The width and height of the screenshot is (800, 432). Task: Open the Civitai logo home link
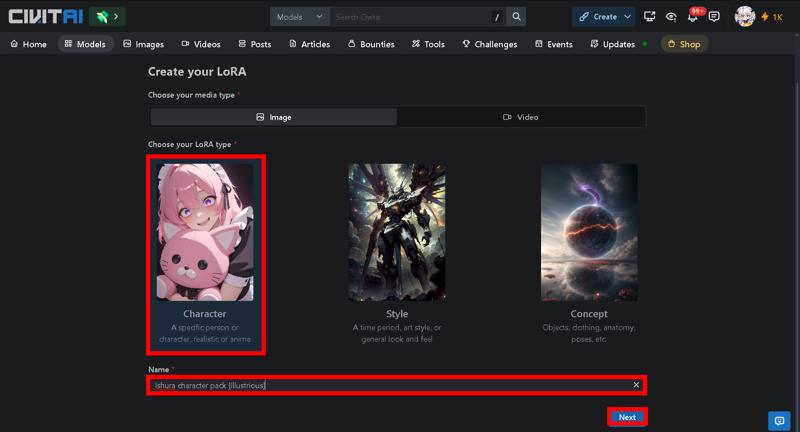[46, 16]
